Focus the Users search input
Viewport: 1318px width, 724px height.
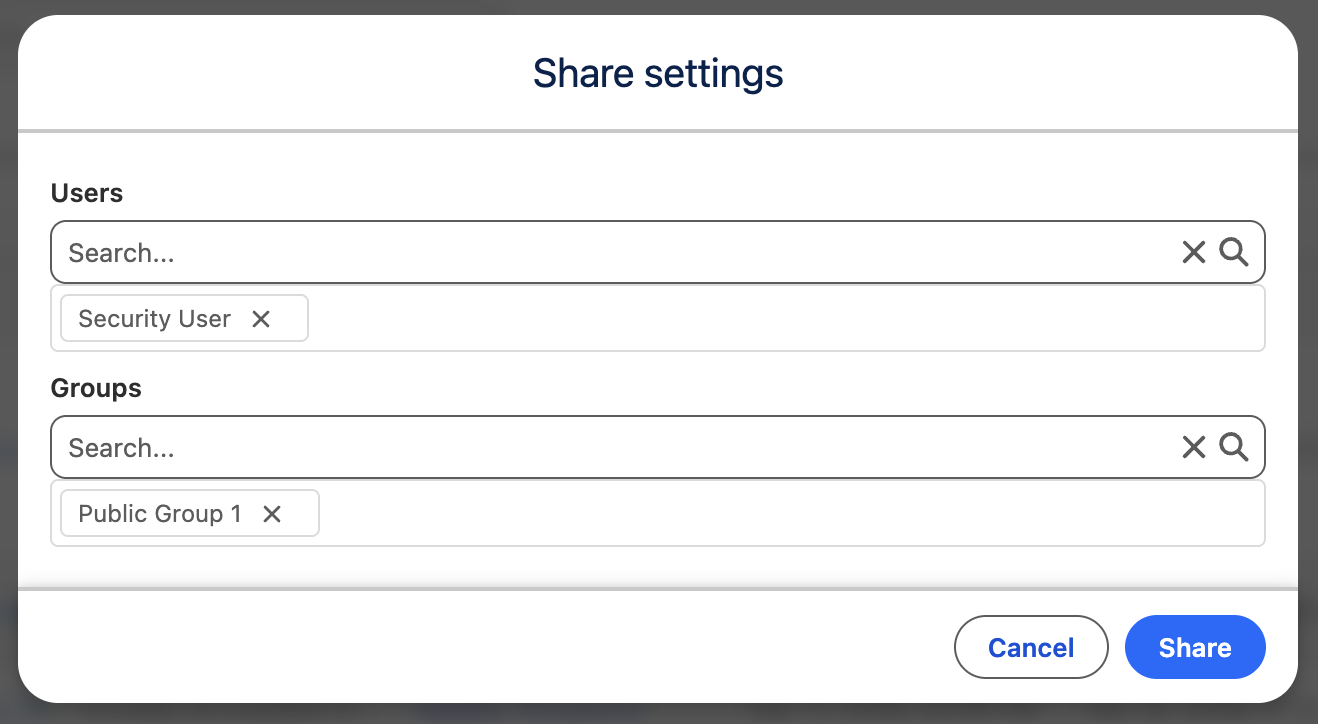600,253
